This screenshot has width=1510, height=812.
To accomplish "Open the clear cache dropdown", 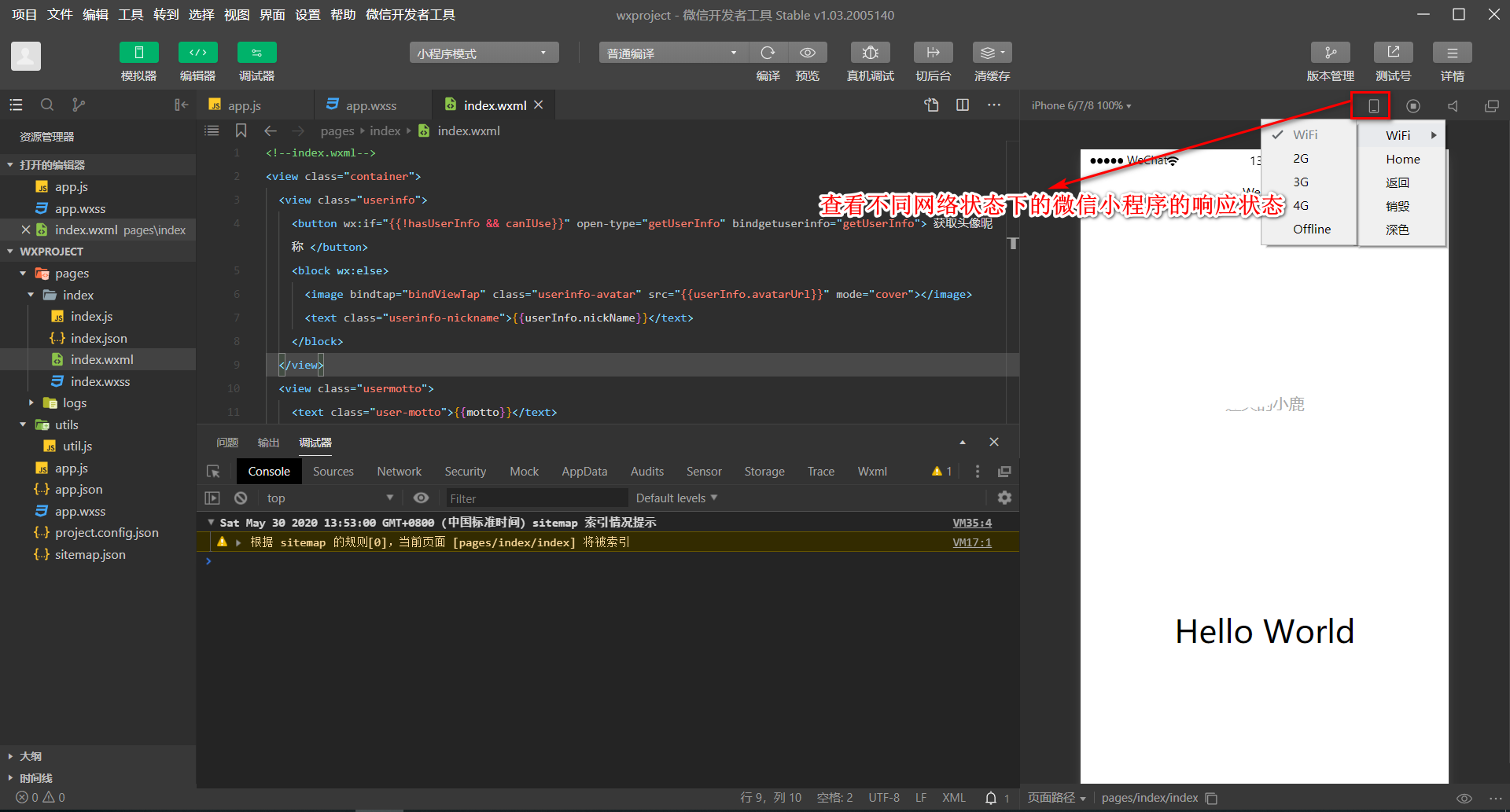I will click(993, 53).
